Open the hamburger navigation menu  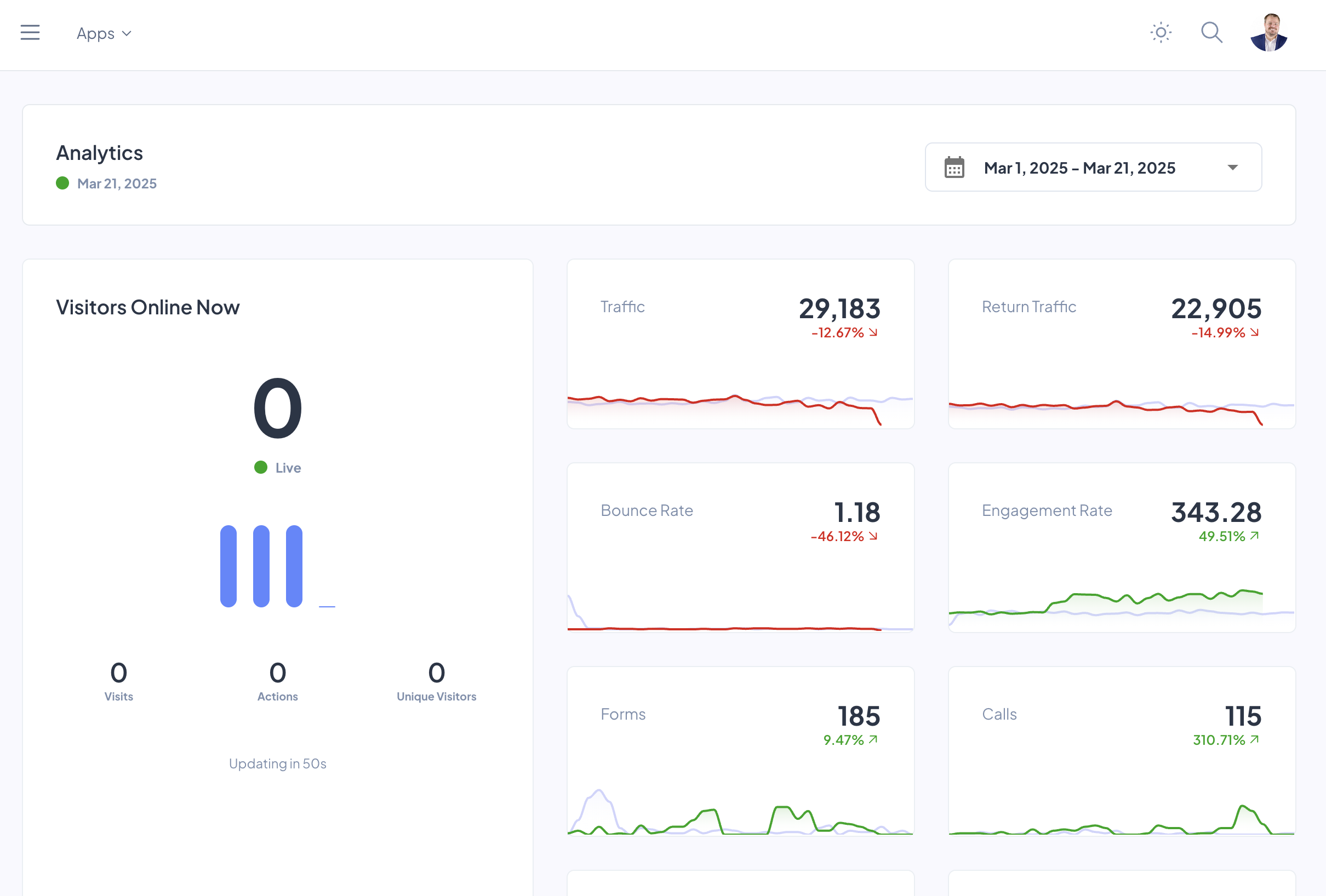pyautogui.click(x=30, y=32)
